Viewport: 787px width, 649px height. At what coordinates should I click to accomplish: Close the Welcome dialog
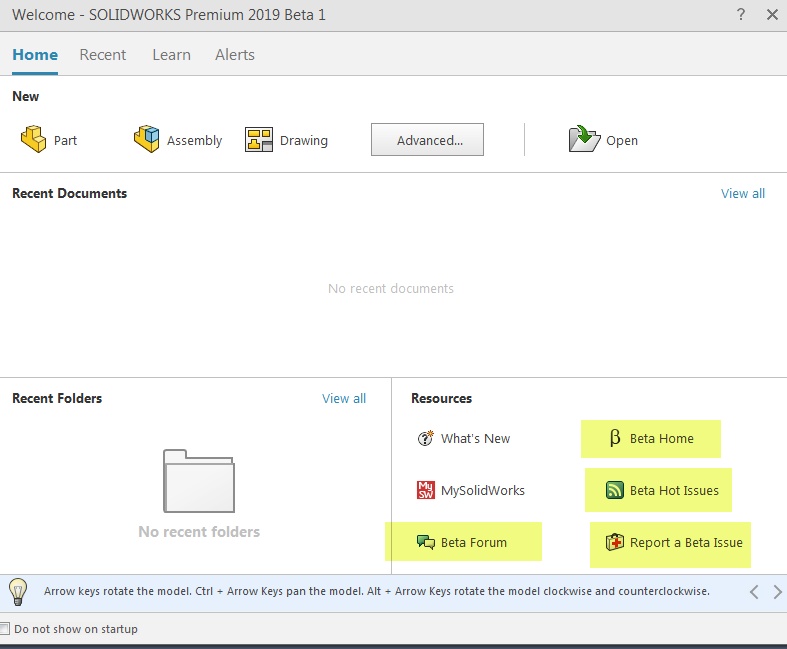pyautogui.click(x=772, y=15)
